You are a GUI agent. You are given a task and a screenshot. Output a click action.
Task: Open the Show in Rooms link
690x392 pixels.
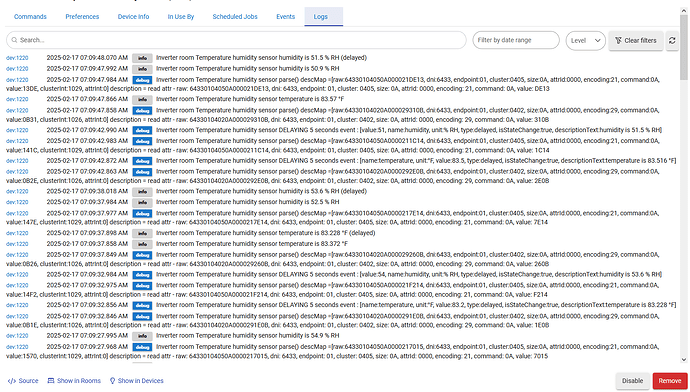tap(74, 381)
